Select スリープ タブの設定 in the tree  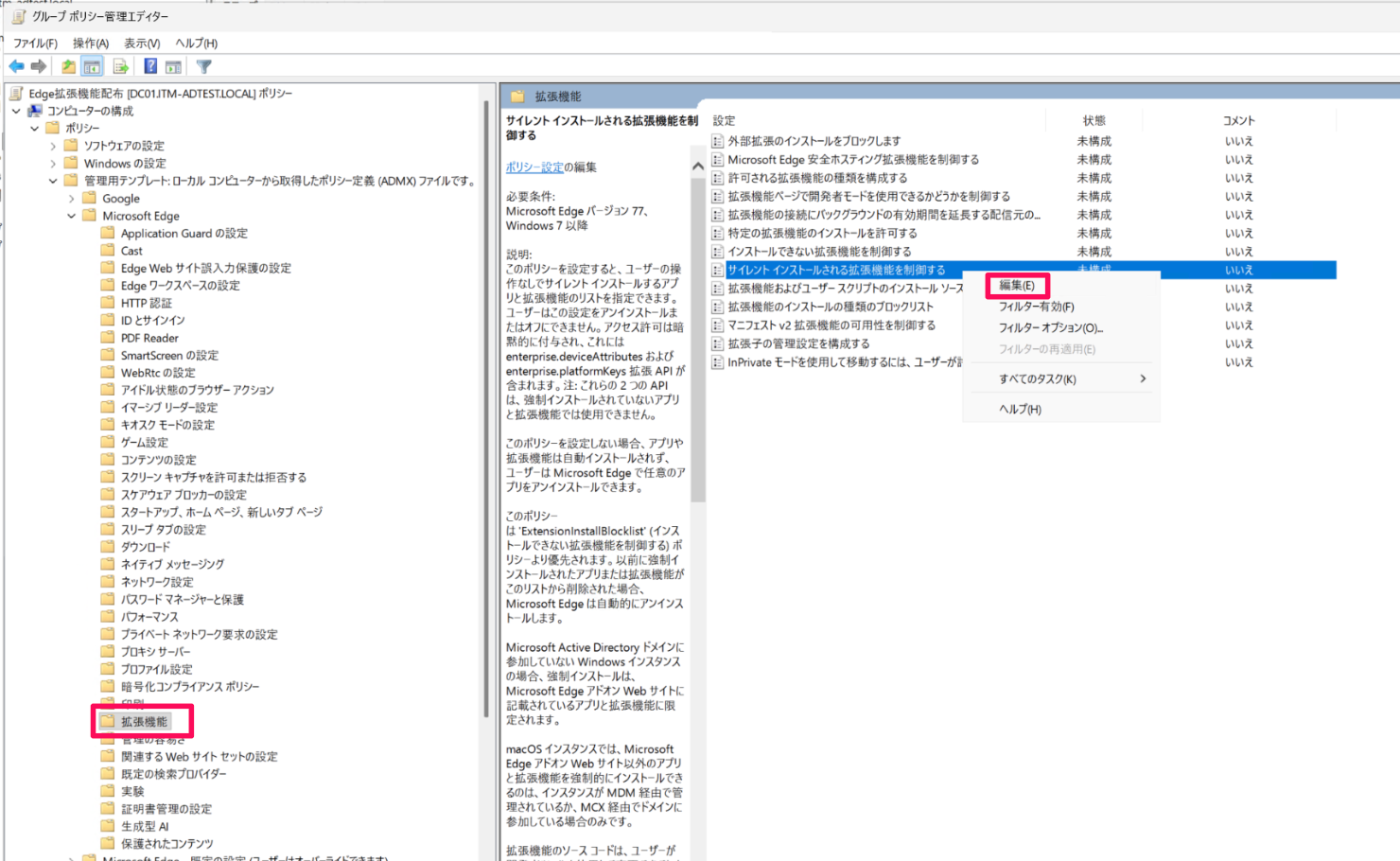163,530
